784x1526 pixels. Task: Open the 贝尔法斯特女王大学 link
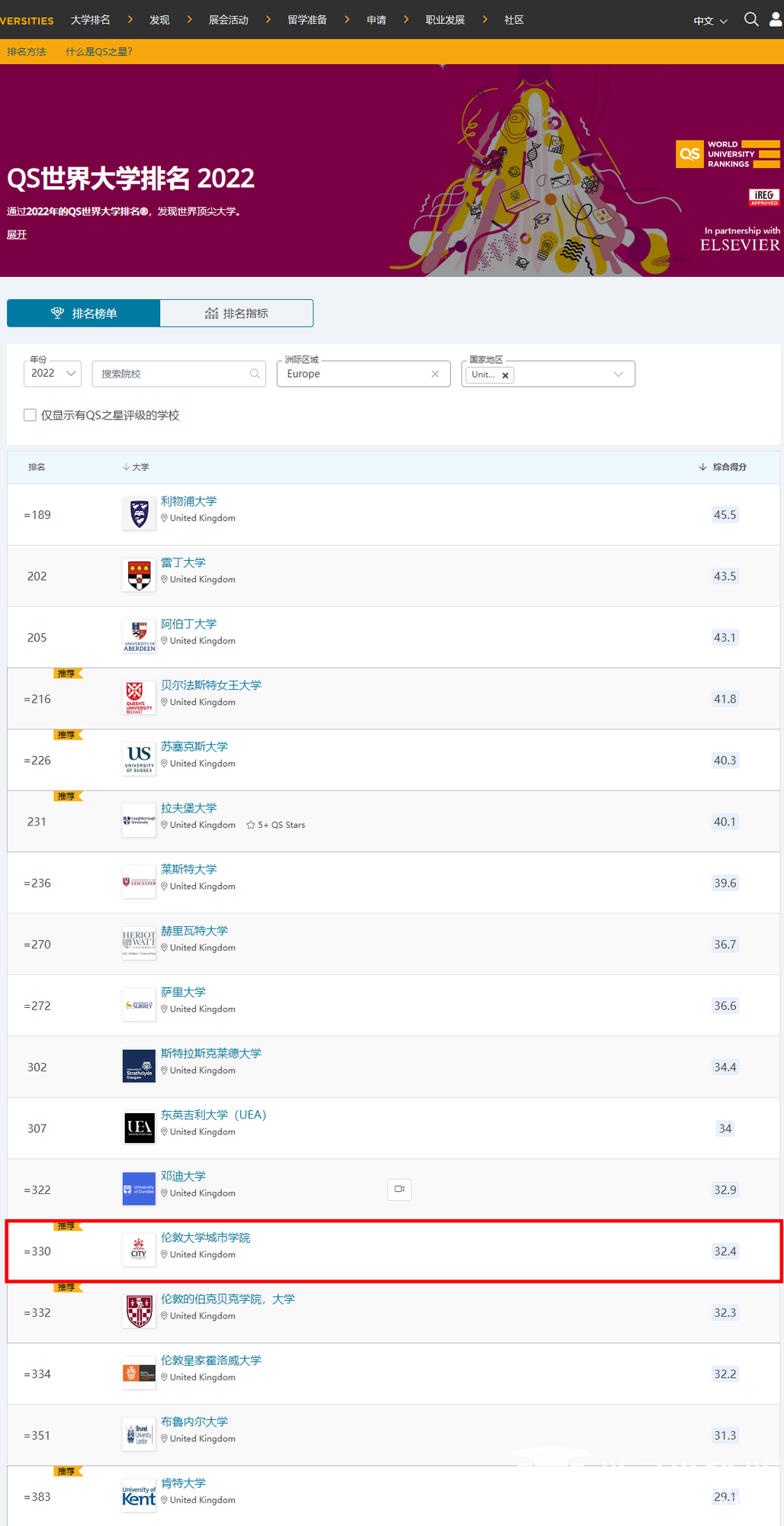[211, 685]
